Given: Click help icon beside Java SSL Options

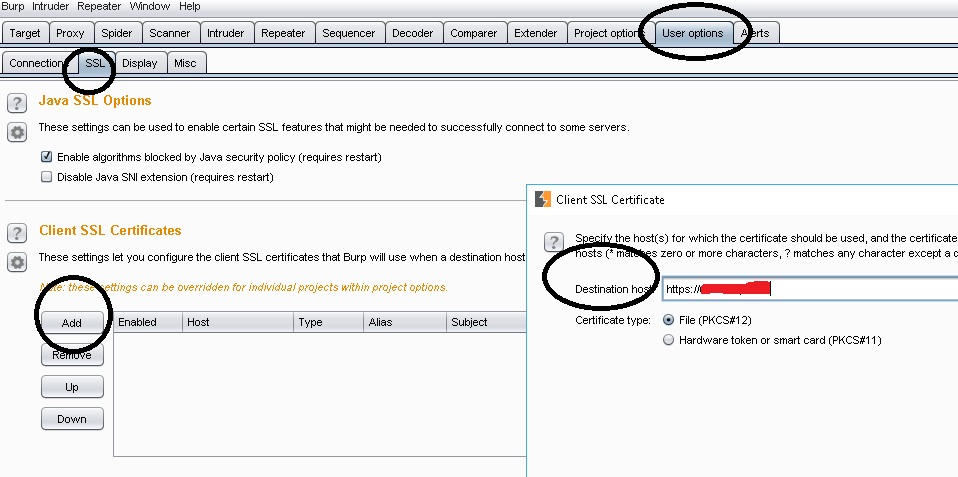Looking at the screenshot, I should coord(17,103).
